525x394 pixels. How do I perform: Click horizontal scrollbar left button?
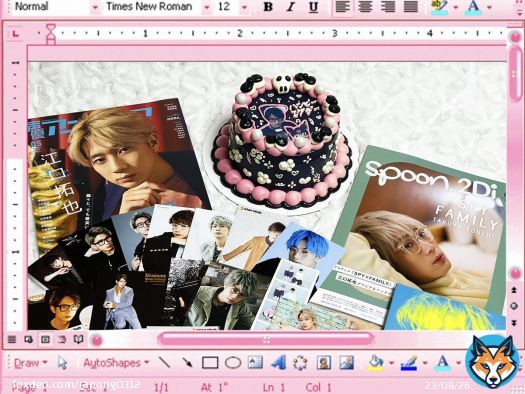click(97, 340)
